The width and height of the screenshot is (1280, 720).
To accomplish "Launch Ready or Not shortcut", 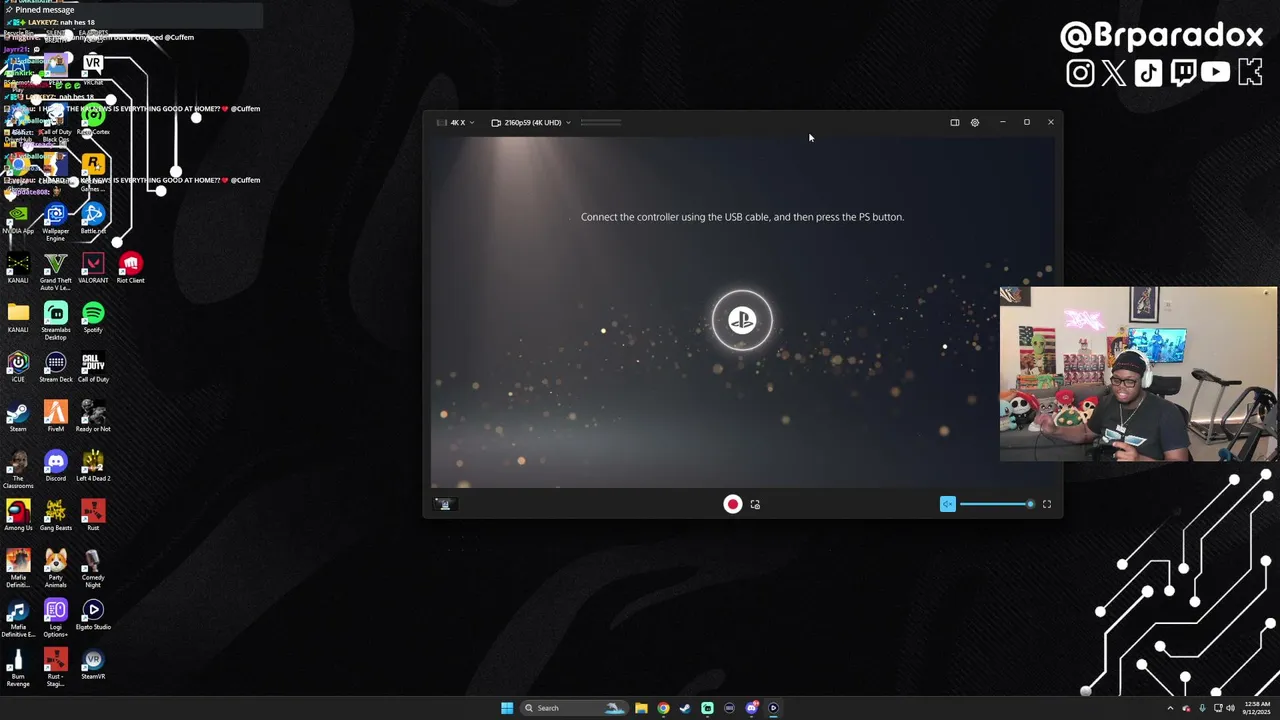I will click(x=93, y=417).
